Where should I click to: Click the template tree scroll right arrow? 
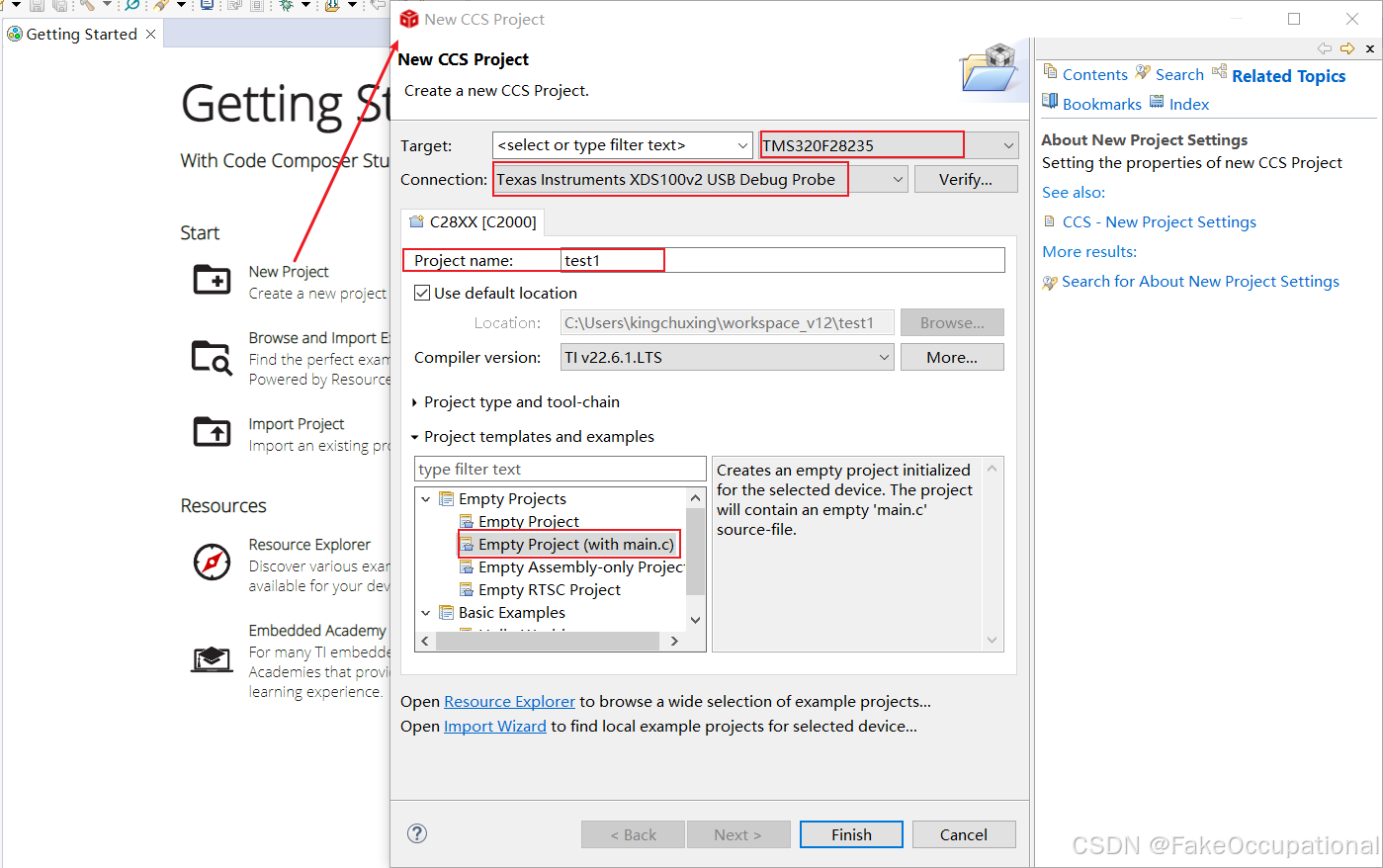click(674, 641)
